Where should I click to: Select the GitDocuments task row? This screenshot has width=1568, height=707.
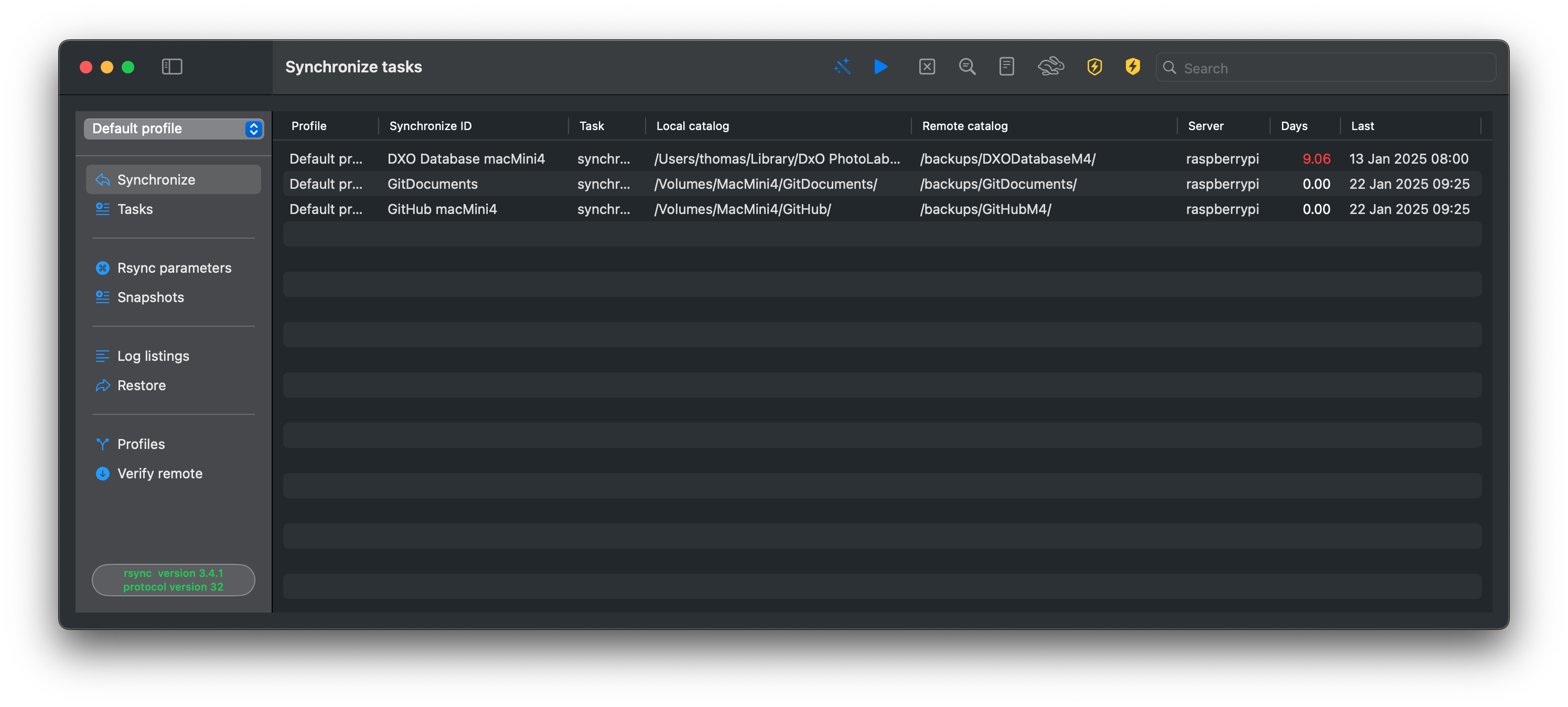click(x=882, y=184)
